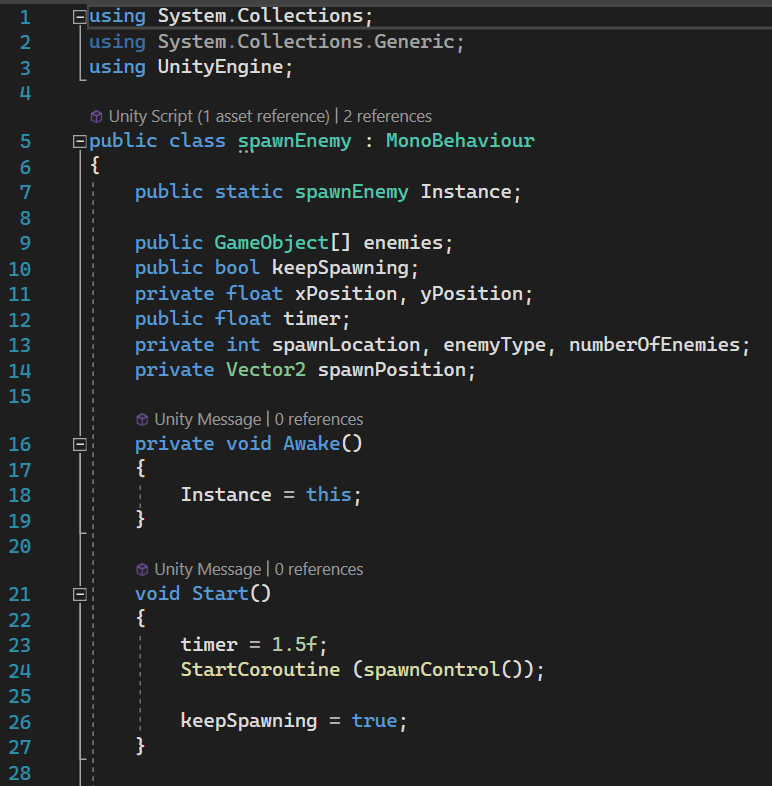Collapse the spawnEnemy class definition
Image resolution: width=772 pixels, height=786 pixels.
[80, 142]
